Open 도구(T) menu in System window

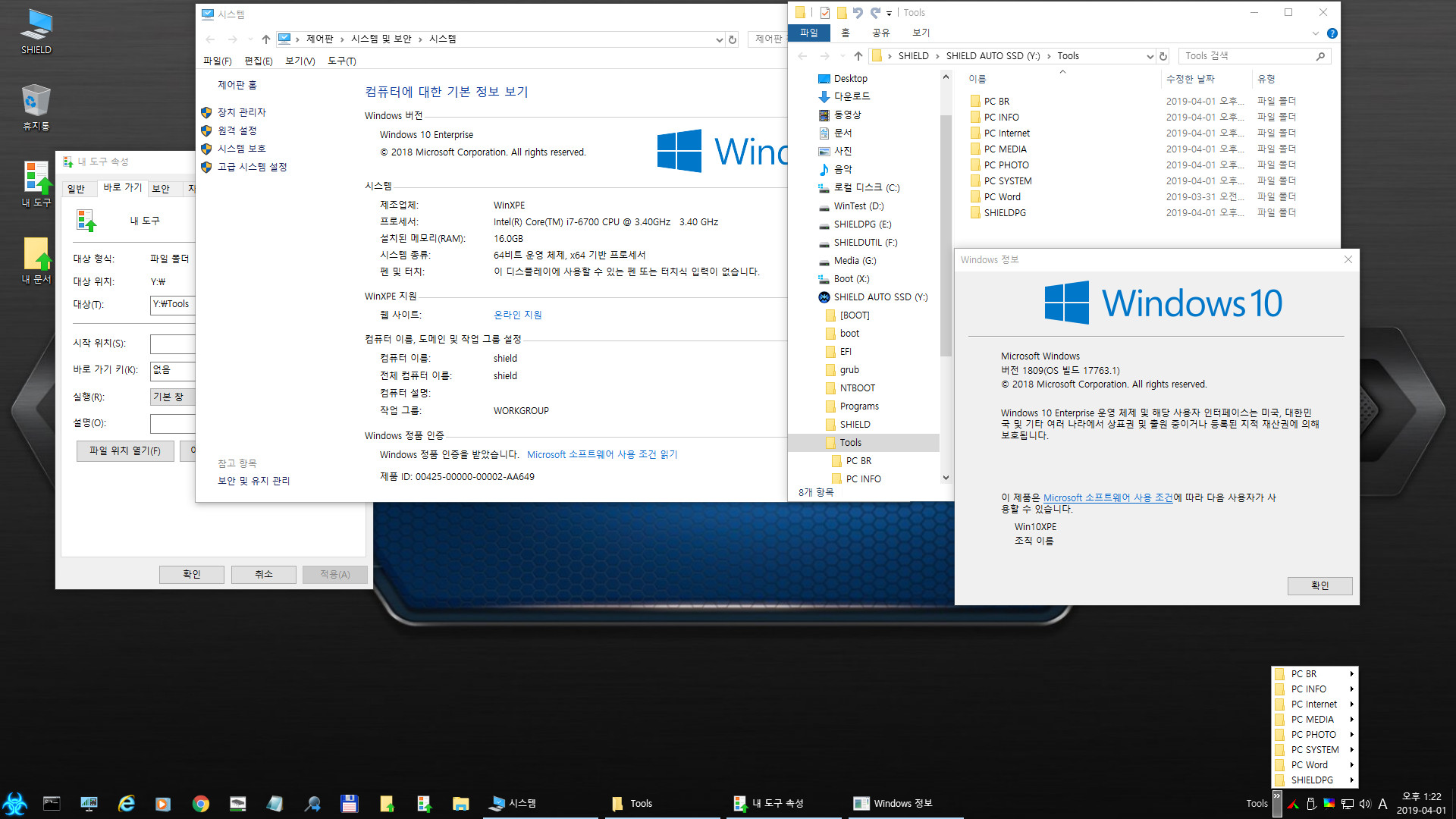click(x=342, y=61)
